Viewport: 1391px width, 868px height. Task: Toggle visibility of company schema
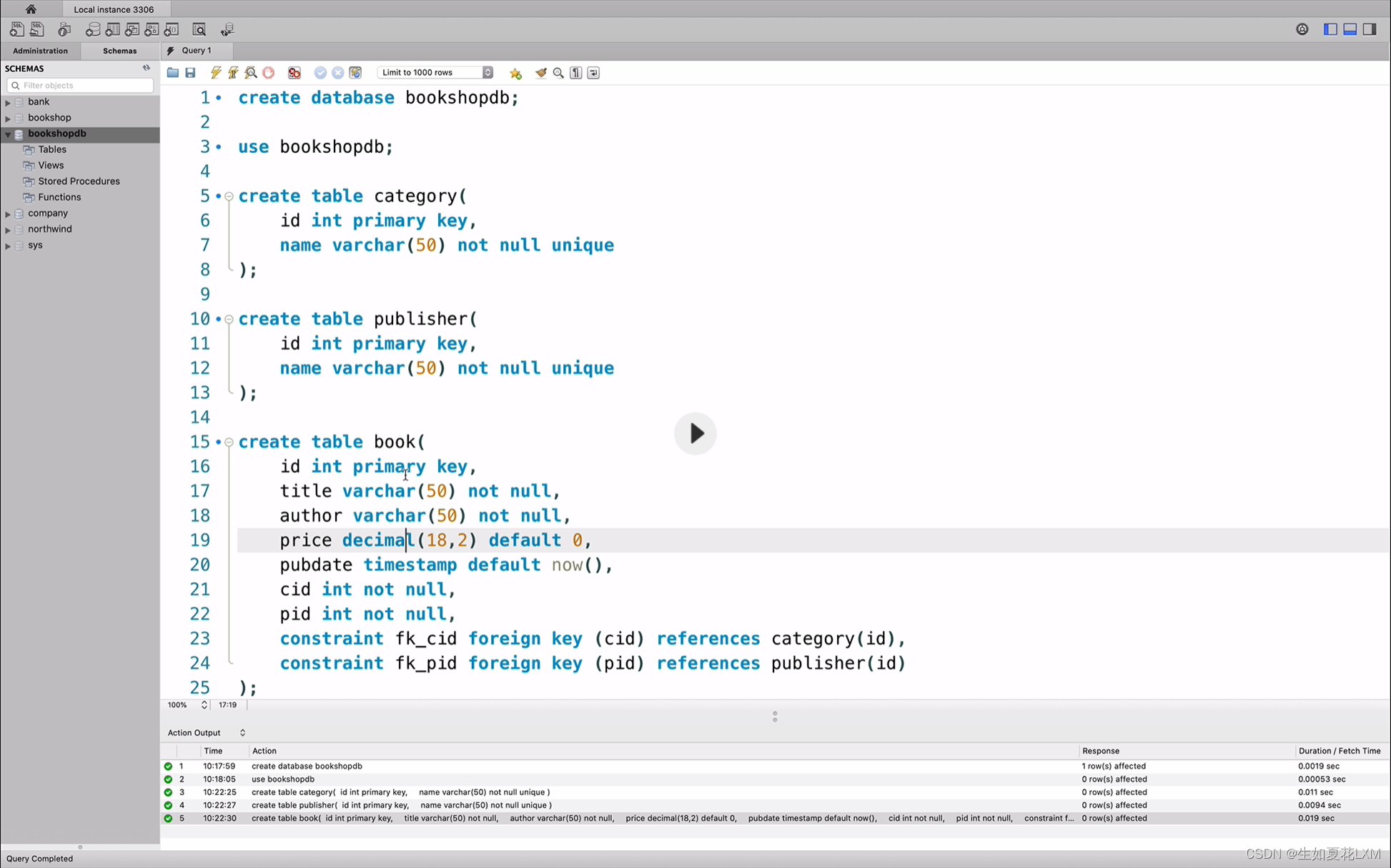point(8,213)
